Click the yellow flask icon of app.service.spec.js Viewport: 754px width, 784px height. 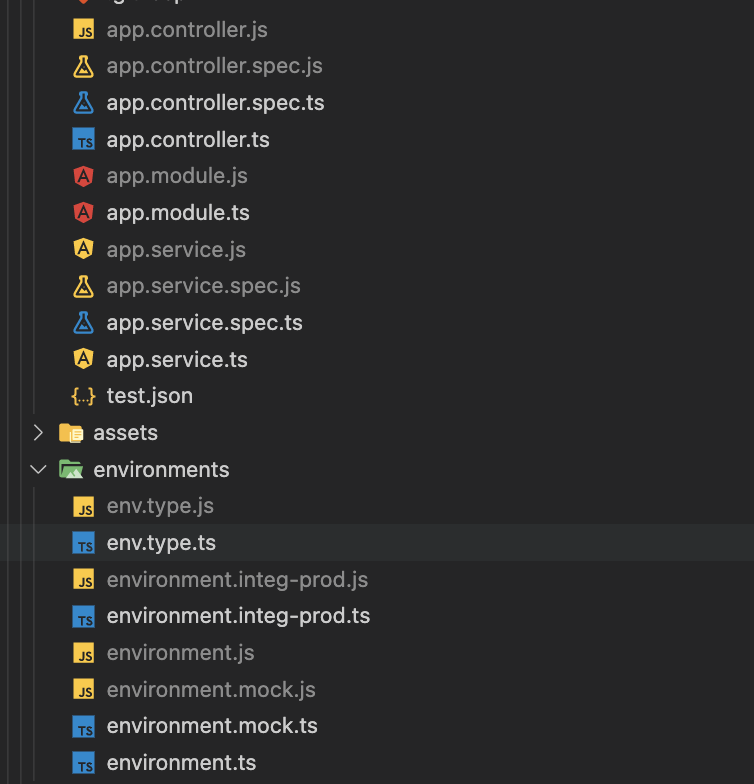pos(84,286)
